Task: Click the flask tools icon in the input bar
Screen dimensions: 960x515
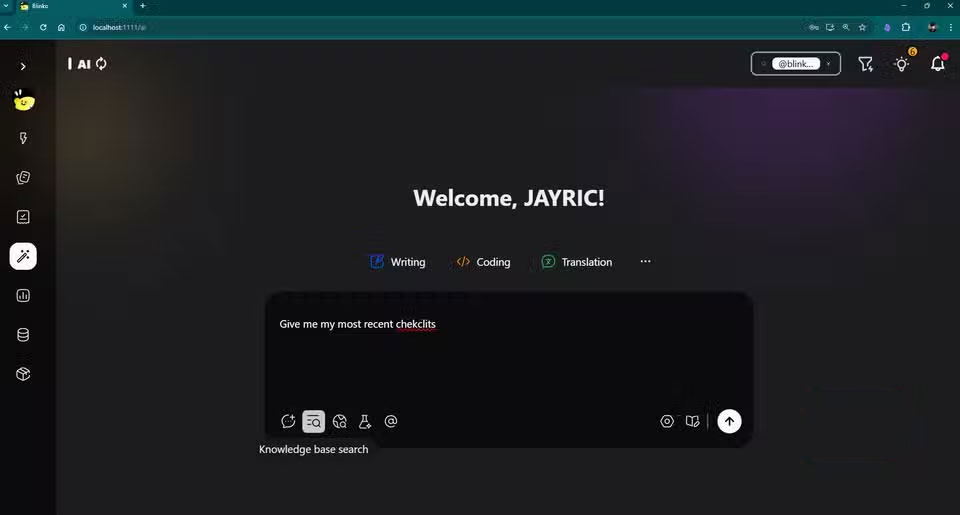Action: 365,421
